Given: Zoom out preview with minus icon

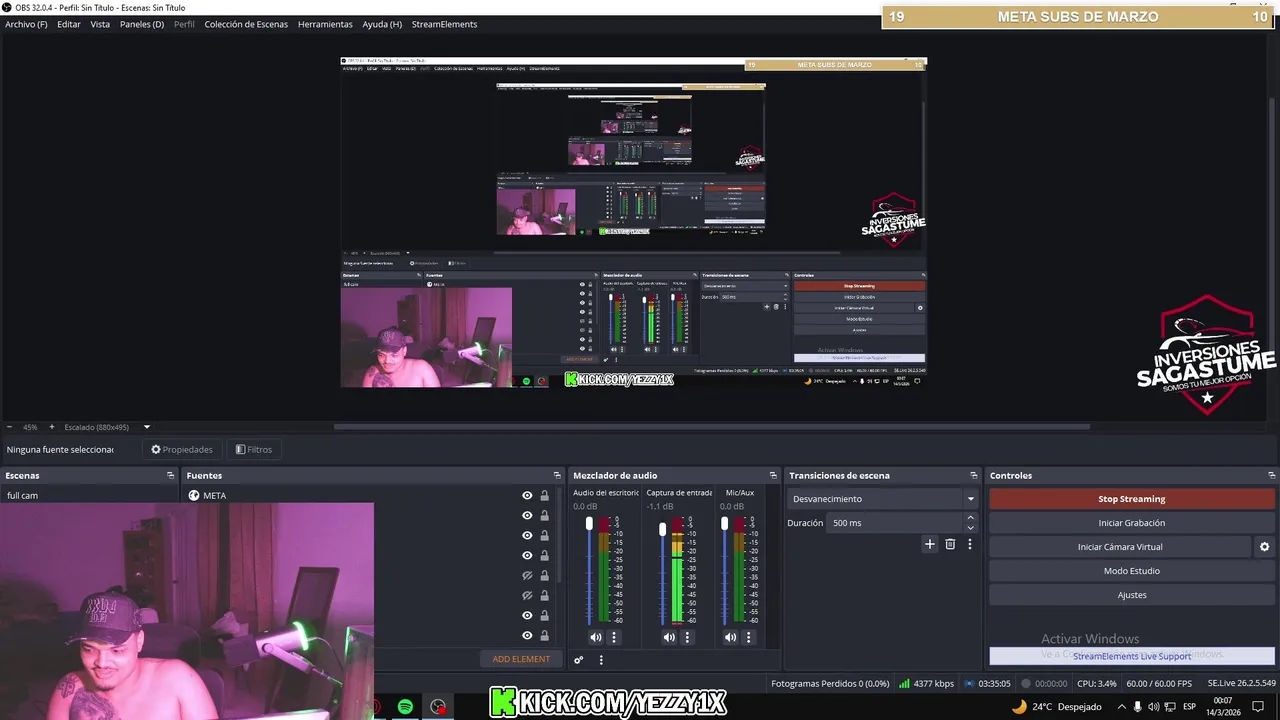Looking at the screenshot, I should [x=9, y=427].
